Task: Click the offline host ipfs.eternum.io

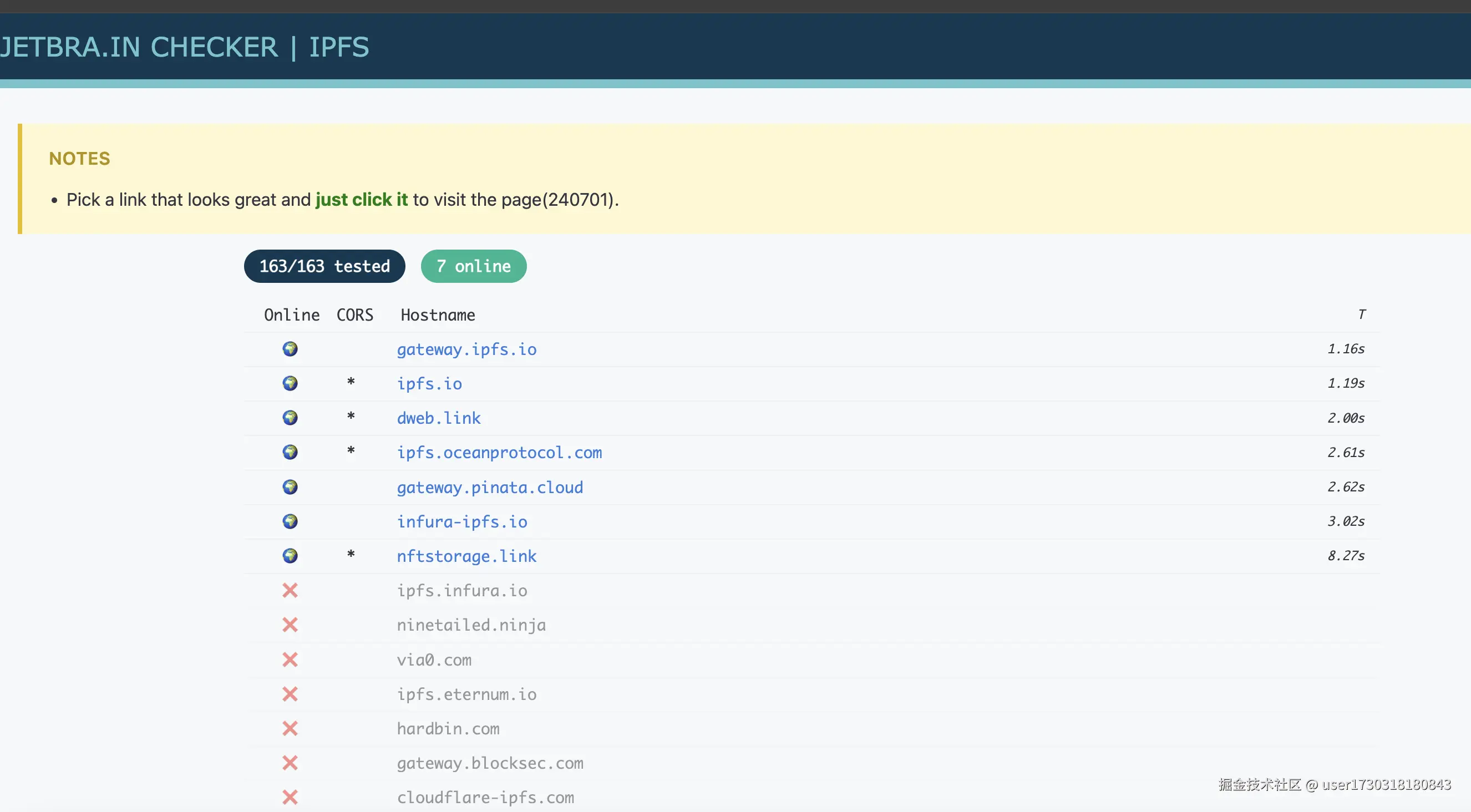Action: click(x=466, y=694)
